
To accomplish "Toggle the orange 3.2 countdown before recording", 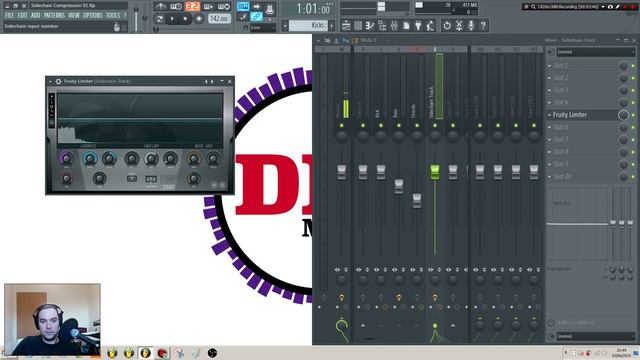I will coord(192,7).
